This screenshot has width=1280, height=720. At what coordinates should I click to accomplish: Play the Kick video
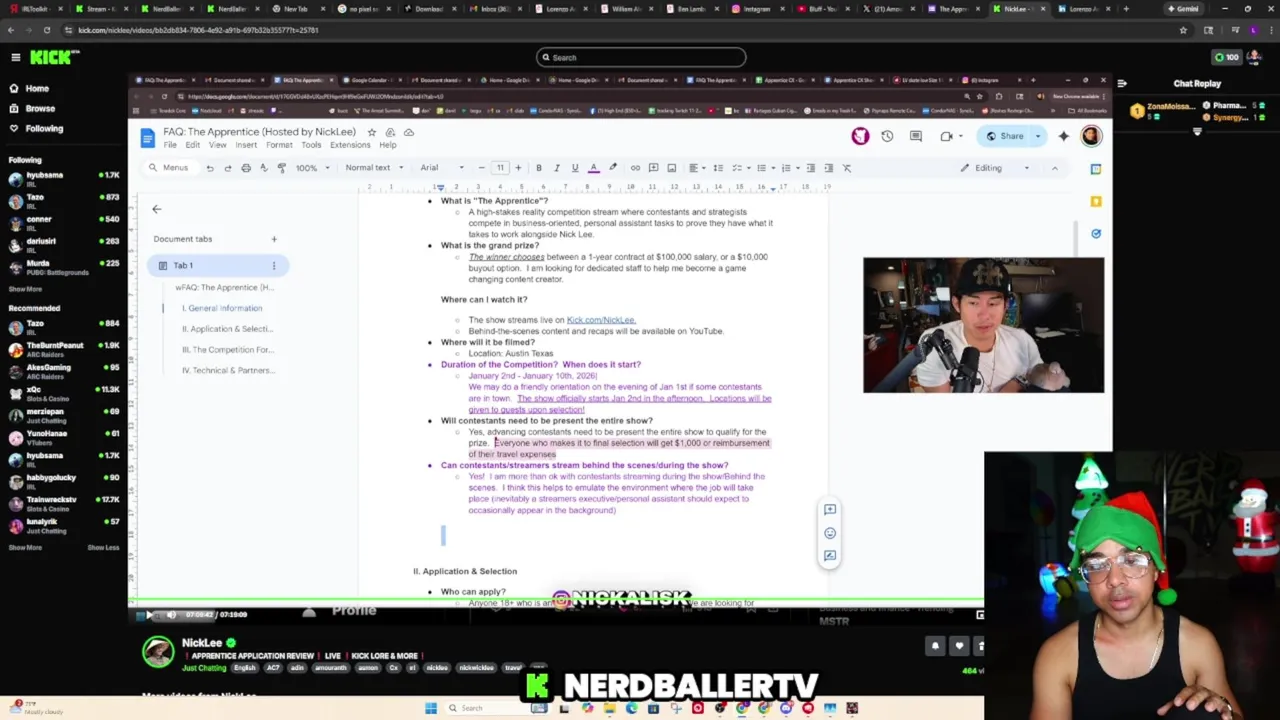coord(149,614)
